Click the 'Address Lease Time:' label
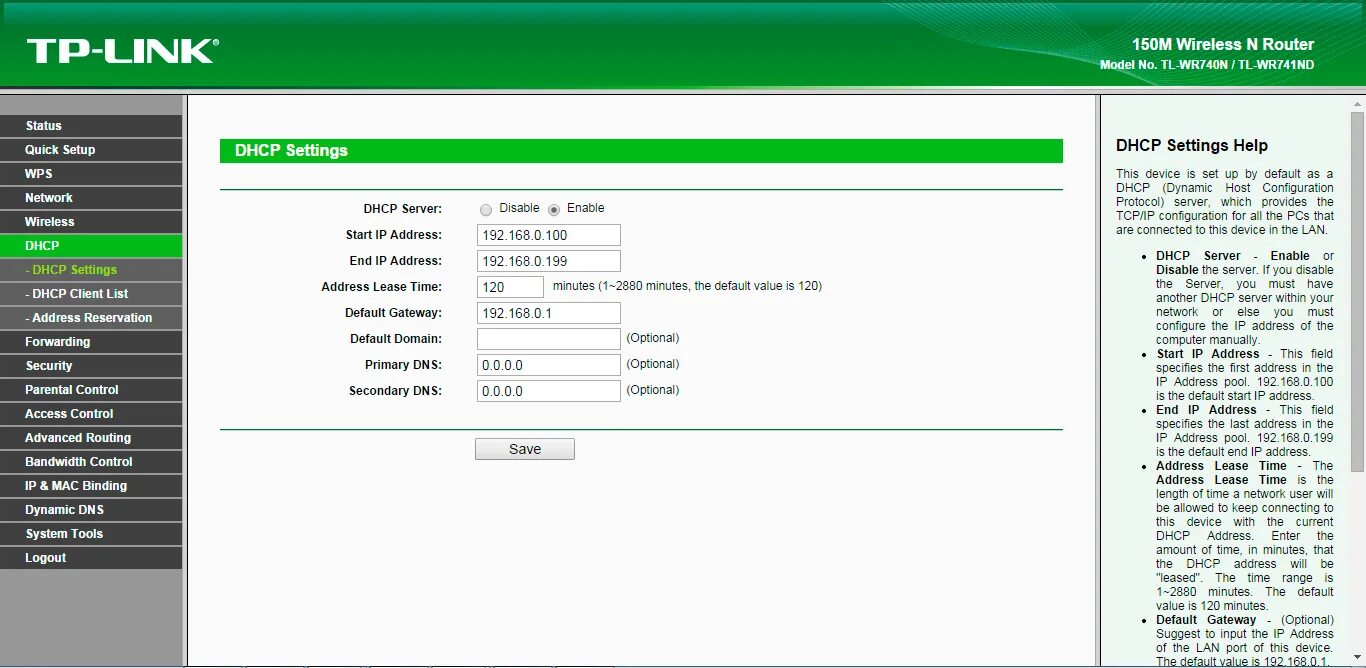Image resolution: width=1366 pixels, height=668 pixels. [x=381, y=287]
